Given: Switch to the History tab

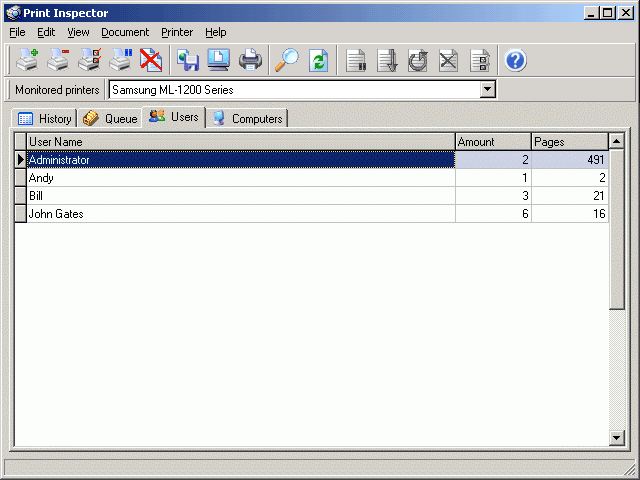Looking at the screenshot, I should tap(44, 118).
